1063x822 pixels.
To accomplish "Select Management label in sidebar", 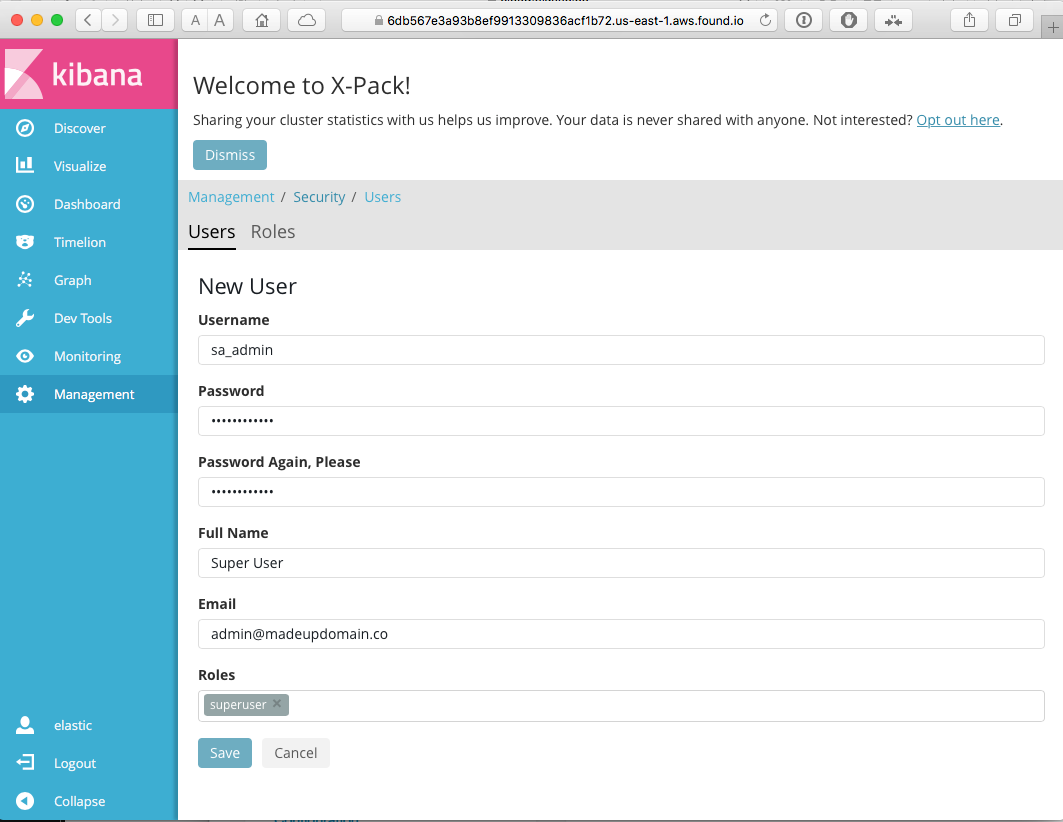I will pos(94,394).
